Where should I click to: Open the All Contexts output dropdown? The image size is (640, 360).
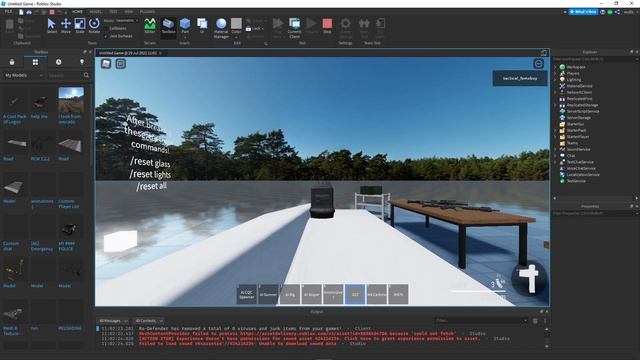(x=148, y=321)
